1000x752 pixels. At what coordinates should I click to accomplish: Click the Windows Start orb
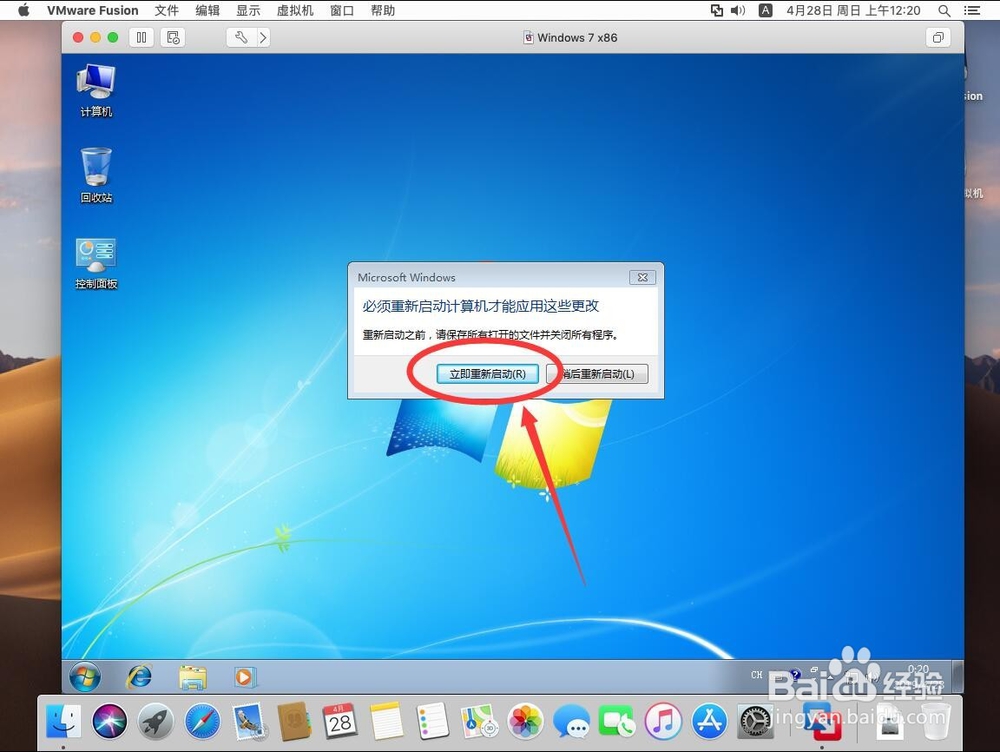84,677
